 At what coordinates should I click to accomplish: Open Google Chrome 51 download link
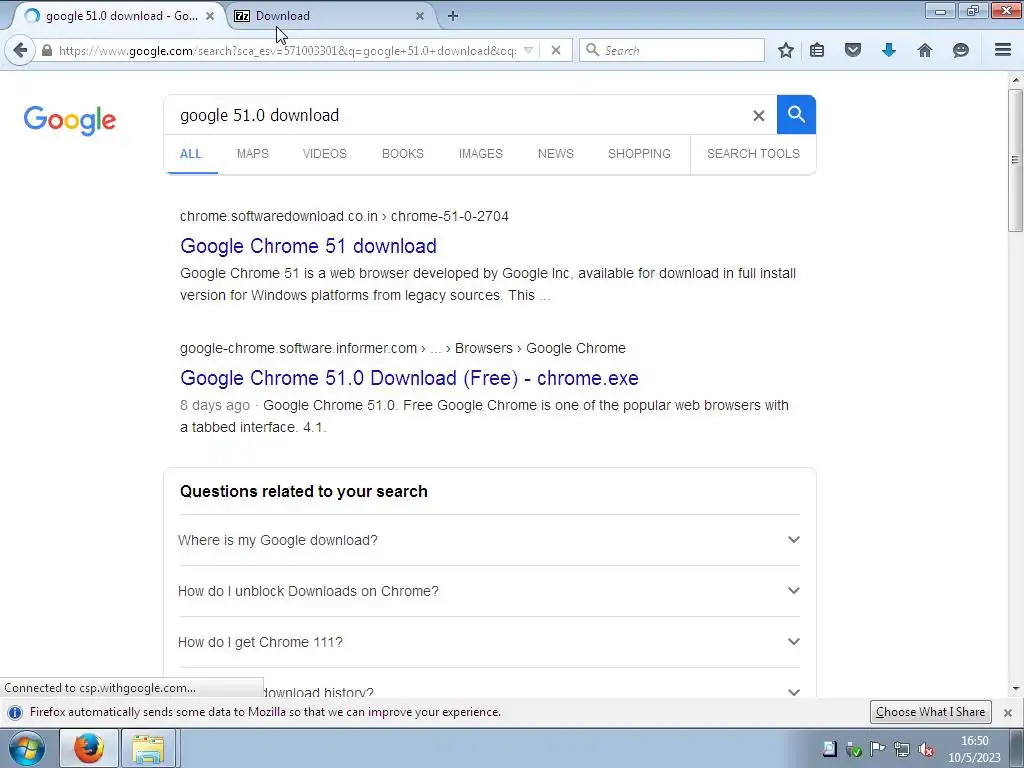tap(308, 246)
